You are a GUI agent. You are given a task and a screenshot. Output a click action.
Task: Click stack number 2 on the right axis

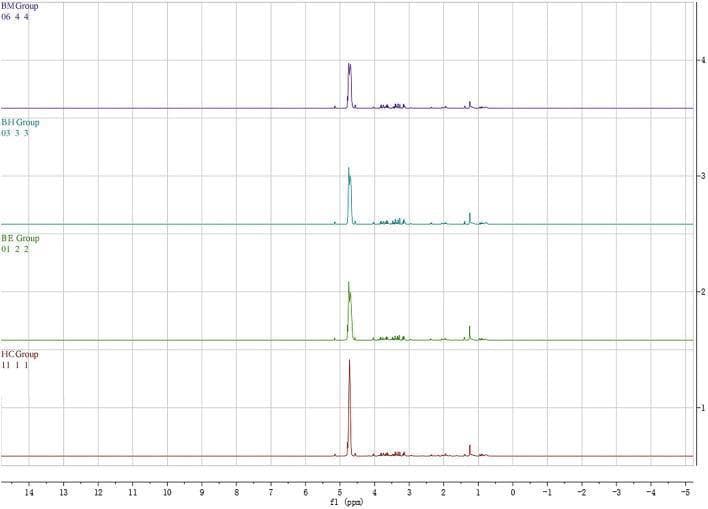702,292
